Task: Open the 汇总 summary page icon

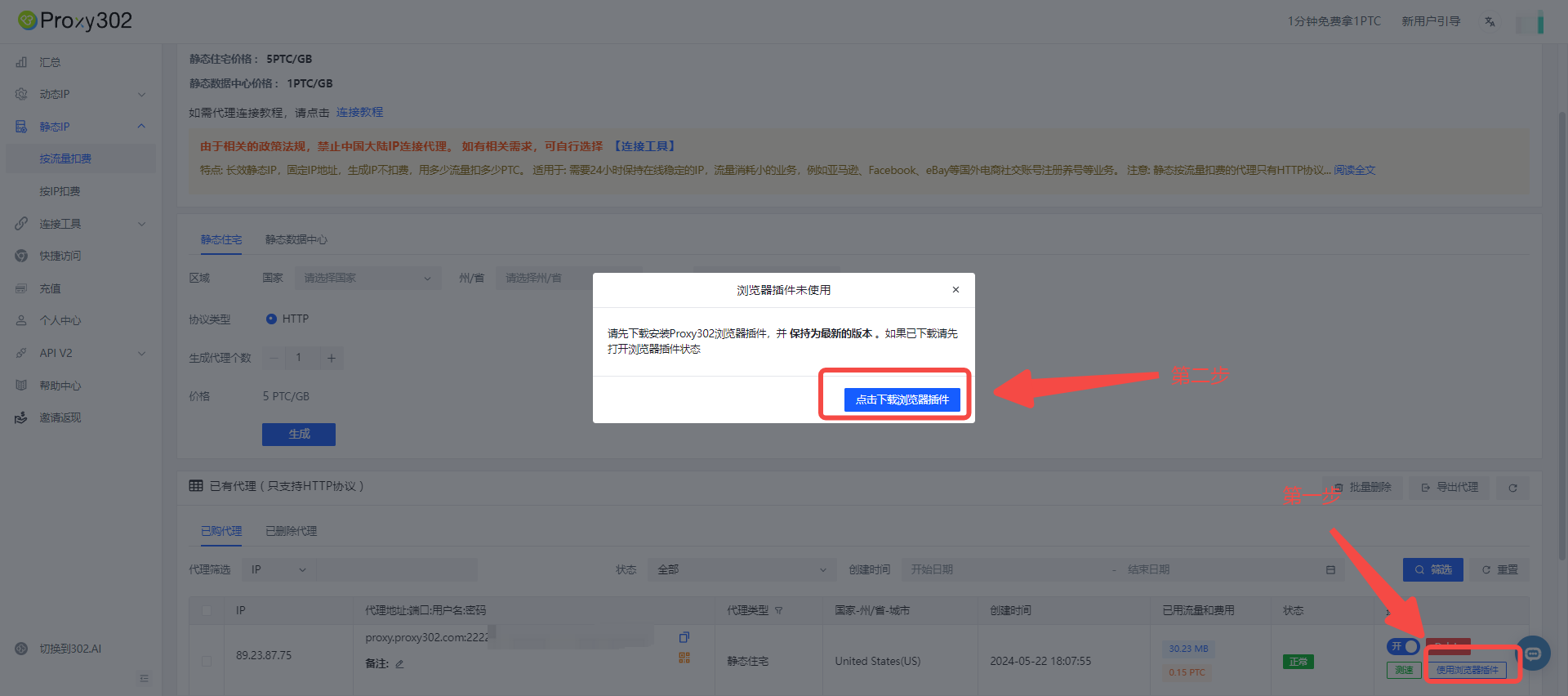Action: [x=21, y=62]
